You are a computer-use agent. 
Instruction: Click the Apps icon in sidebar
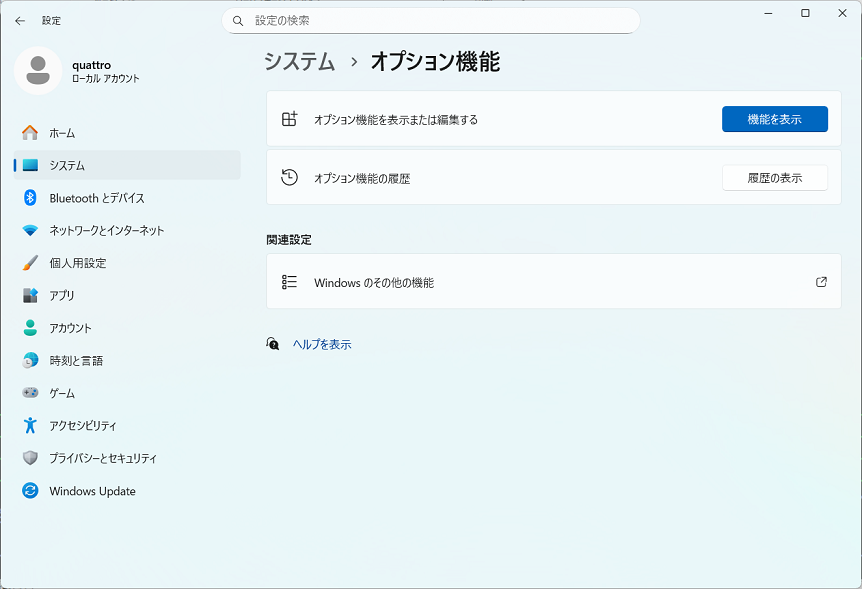(x=30, y=295)
